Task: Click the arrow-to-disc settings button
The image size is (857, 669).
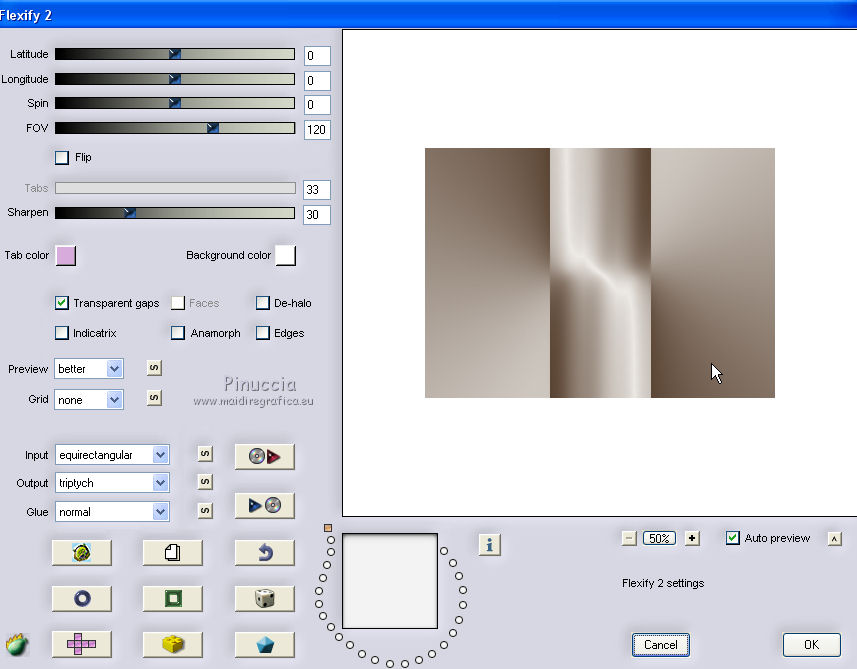Action: pos(265,506)
